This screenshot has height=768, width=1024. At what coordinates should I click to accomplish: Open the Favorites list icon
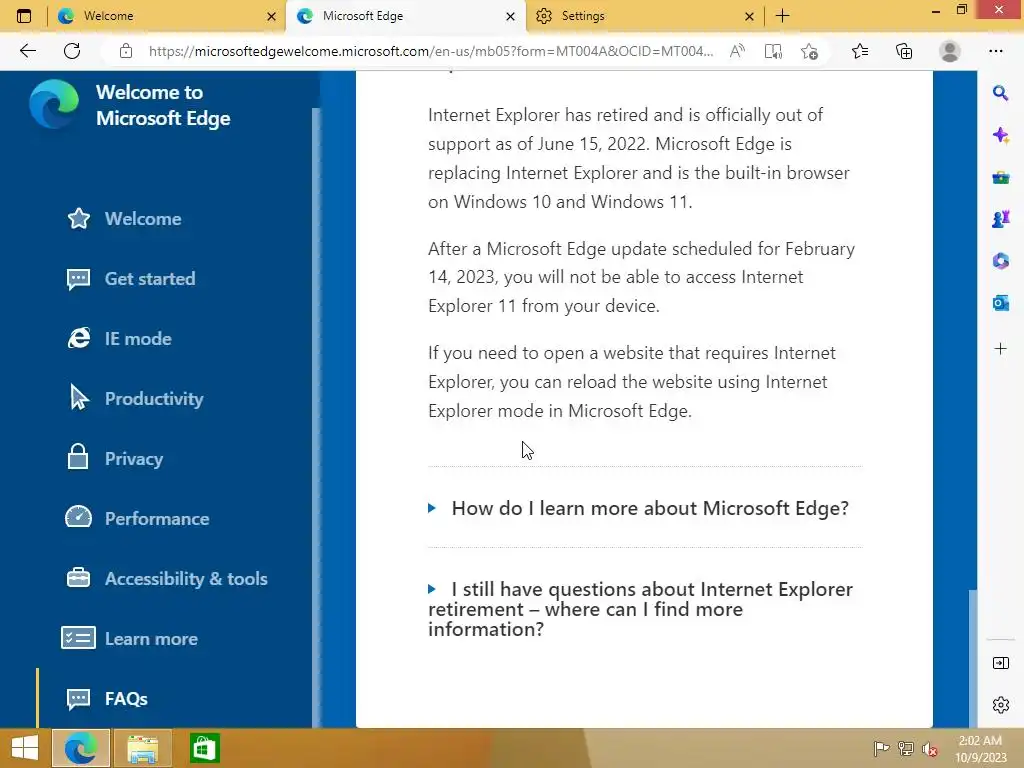860,51
